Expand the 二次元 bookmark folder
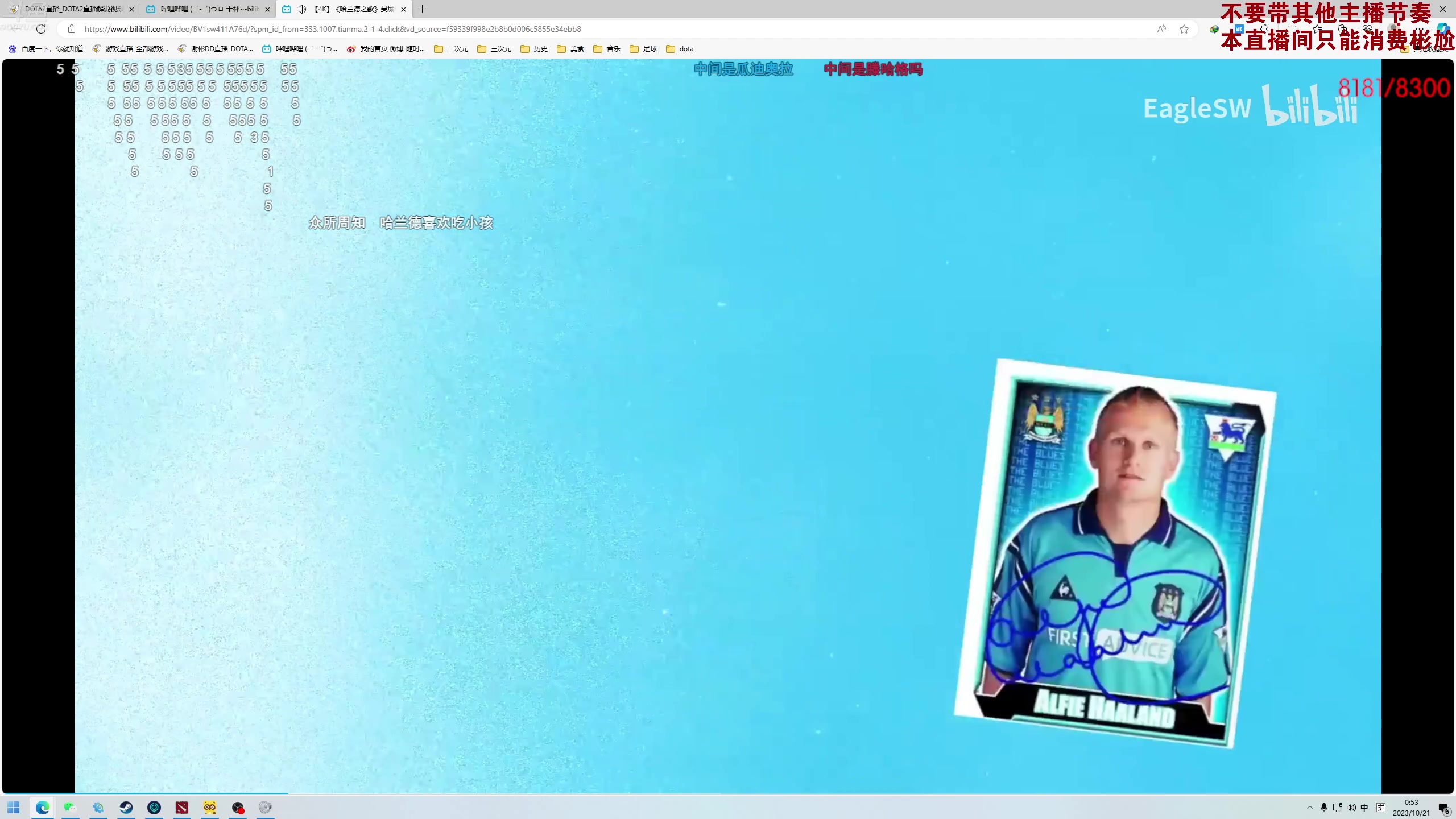Image resolution: width=1456 pixels, height=819 pixels. tap(451, 49)
